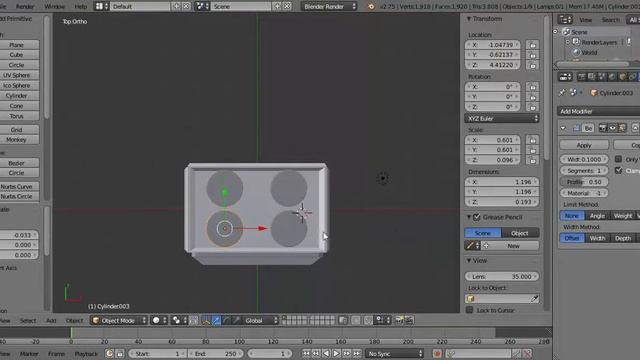This screenshot has width=640, height=360.
Task: Open the Render properties tab icon
Action: (582, 77)
